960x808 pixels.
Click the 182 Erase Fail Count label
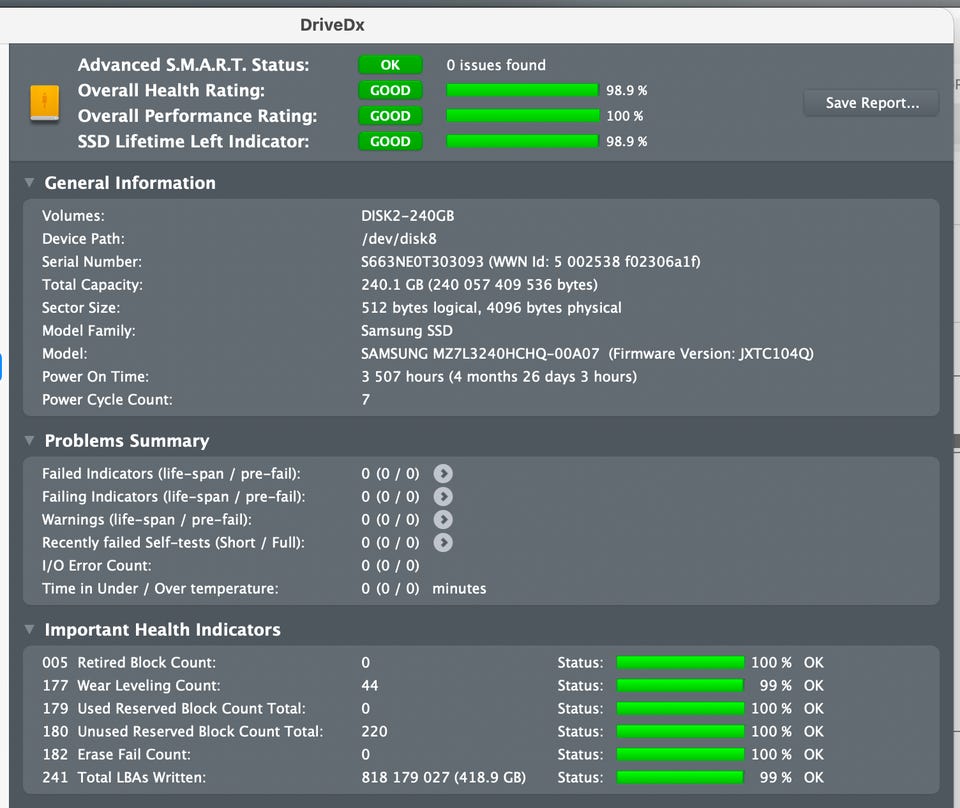point(116,754)
